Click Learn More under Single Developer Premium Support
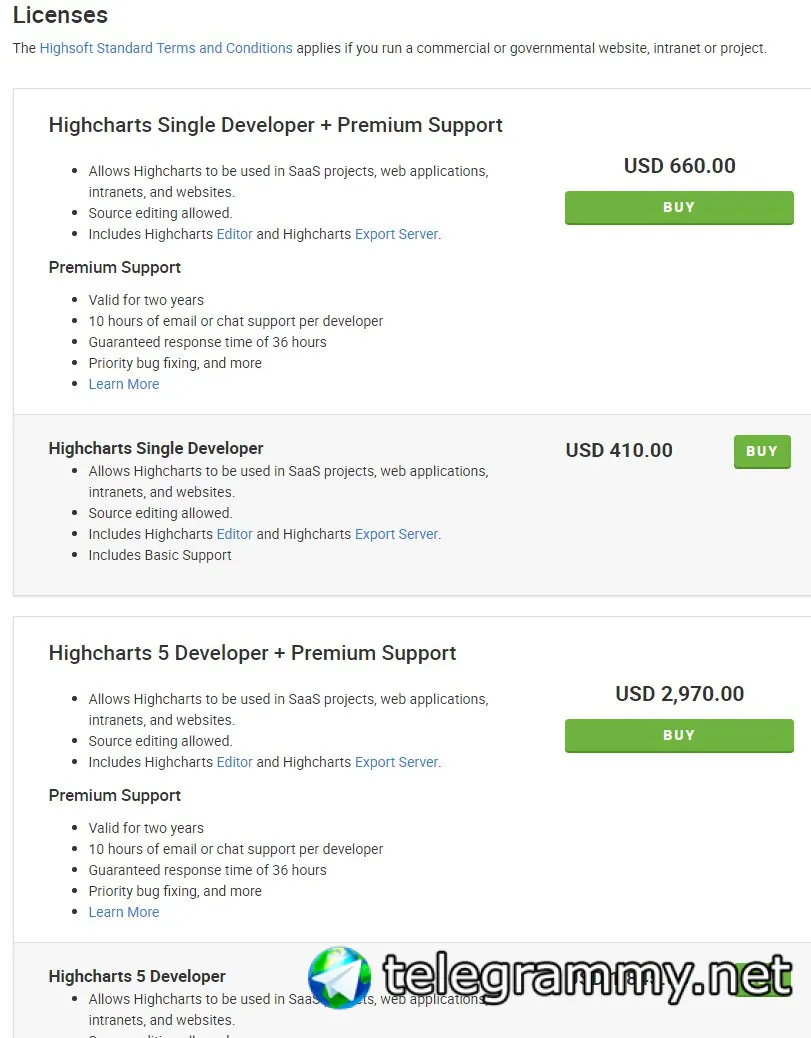This screenshot has width=811, height=1038. pos(124,384)
